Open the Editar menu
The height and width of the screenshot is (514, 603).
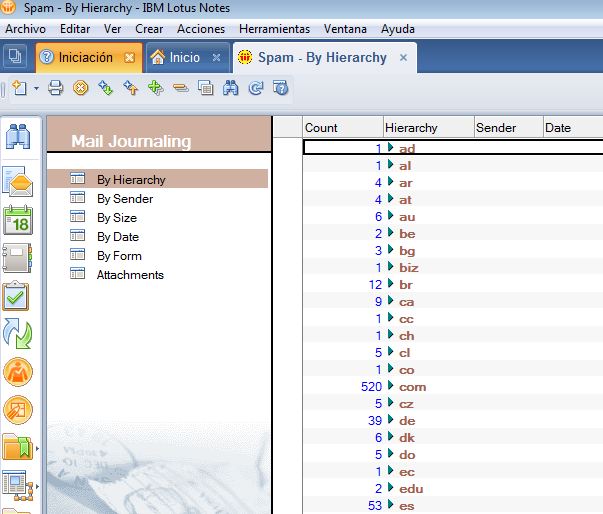(x=75, y=29)
